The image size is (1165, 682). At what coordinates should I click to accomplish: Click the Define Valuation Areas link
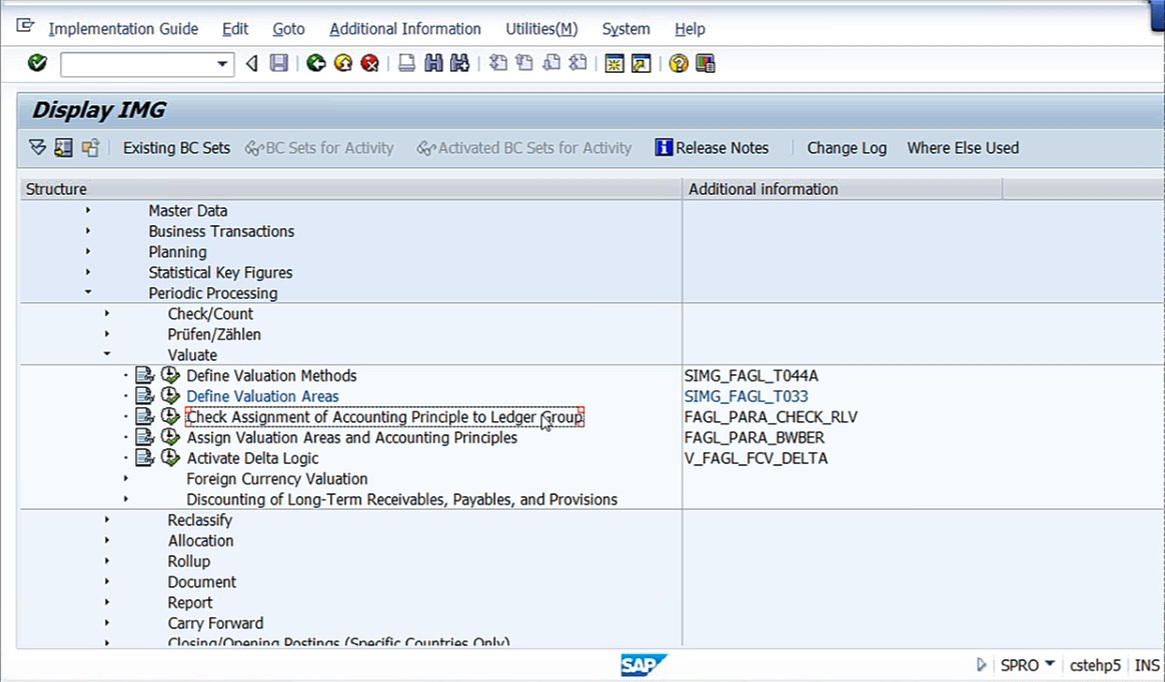coord(262,396)
